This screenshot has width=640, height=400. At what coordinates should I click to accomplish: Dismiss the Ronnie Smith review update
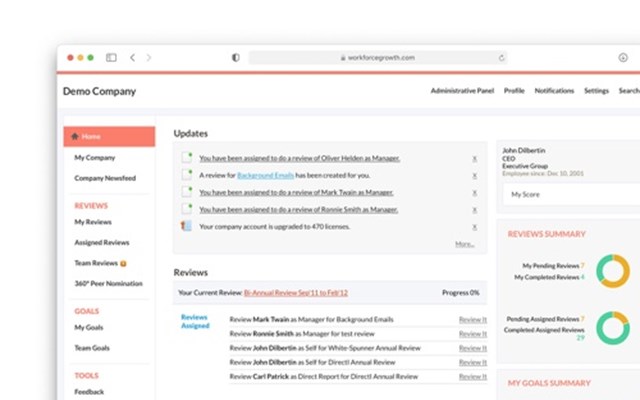coord(474,210)
